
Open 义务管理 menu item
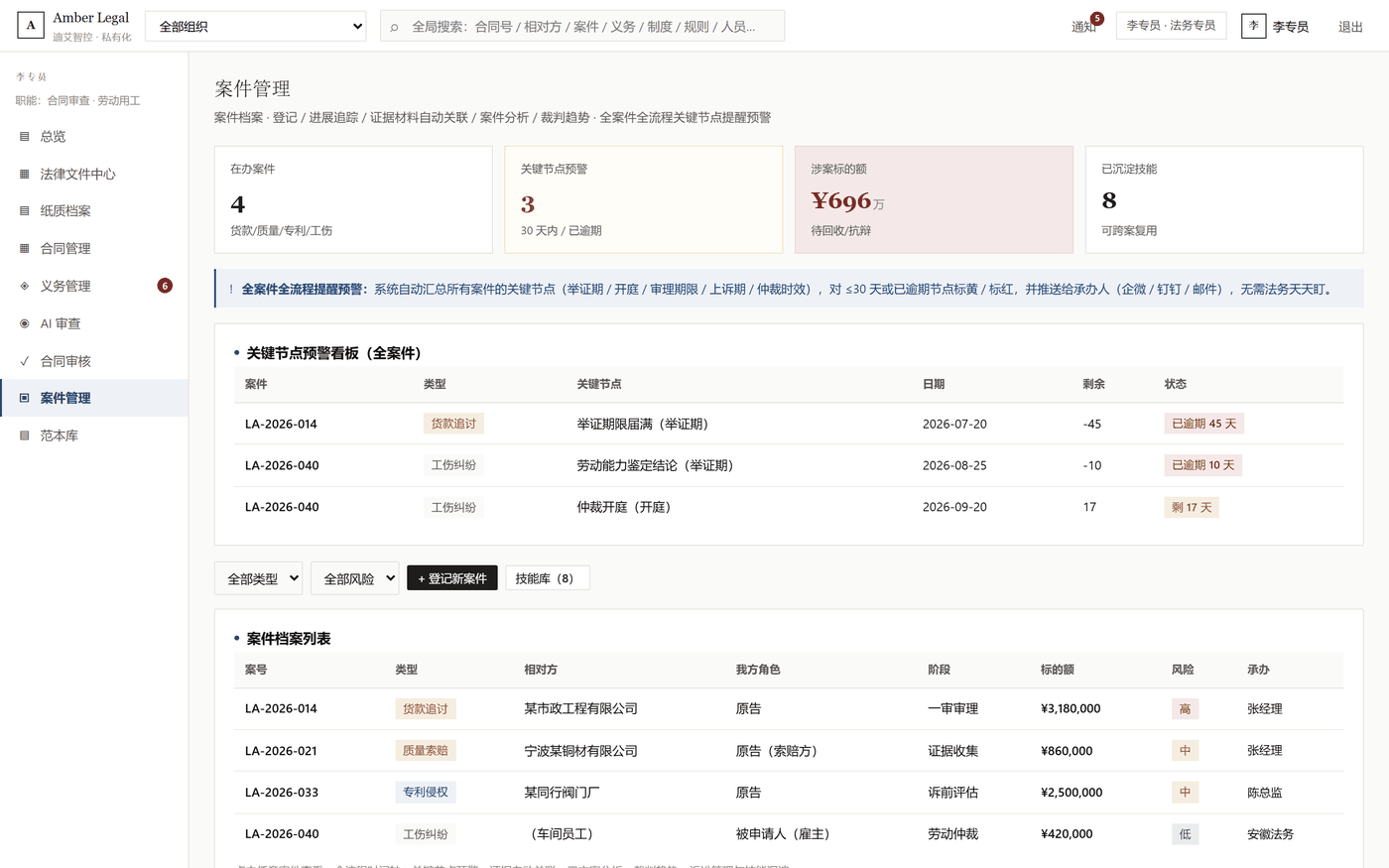(93, 286)
